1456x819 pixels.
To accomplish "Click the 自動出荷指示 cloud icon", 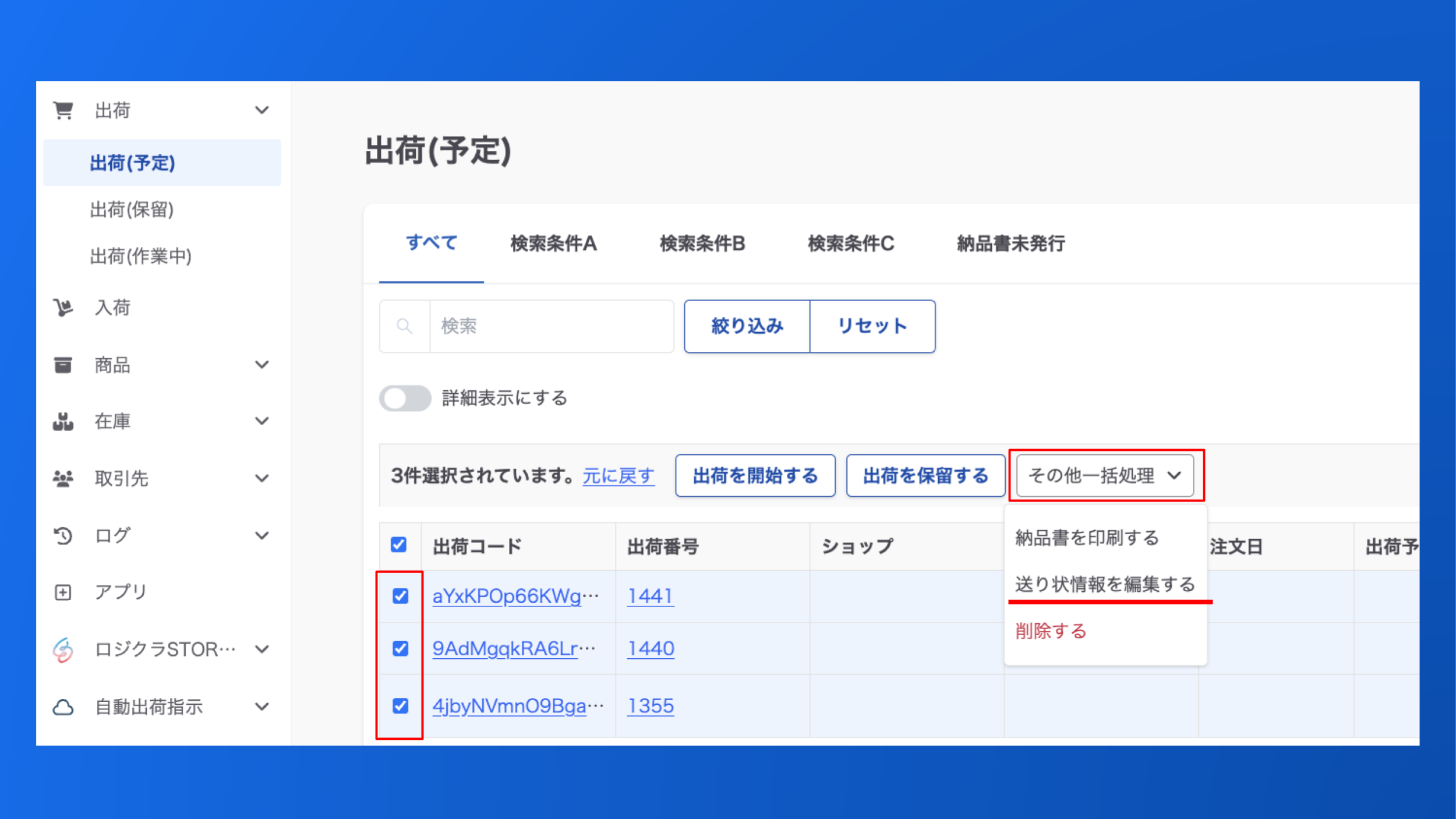I will [x=63, y=707].
